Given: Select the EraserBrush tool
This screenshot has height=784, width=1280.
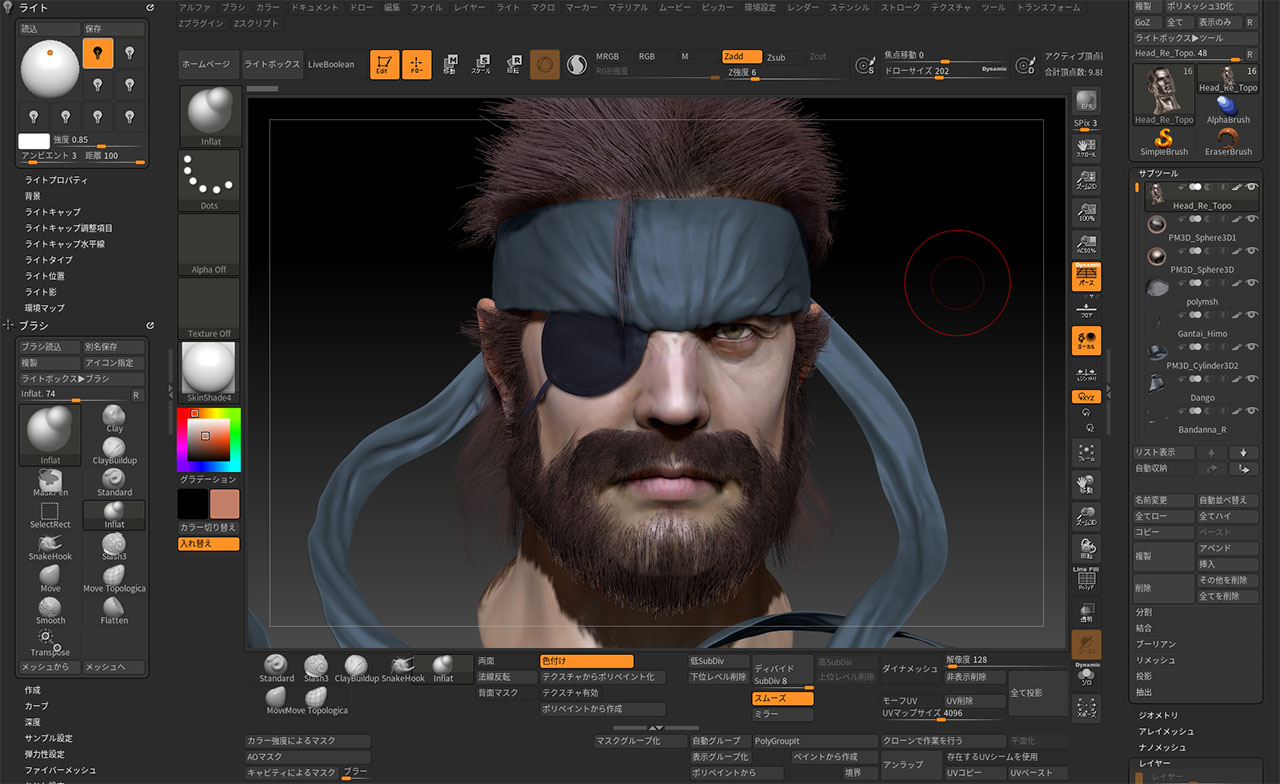Looking at the screenshot, I should 1228,141.
